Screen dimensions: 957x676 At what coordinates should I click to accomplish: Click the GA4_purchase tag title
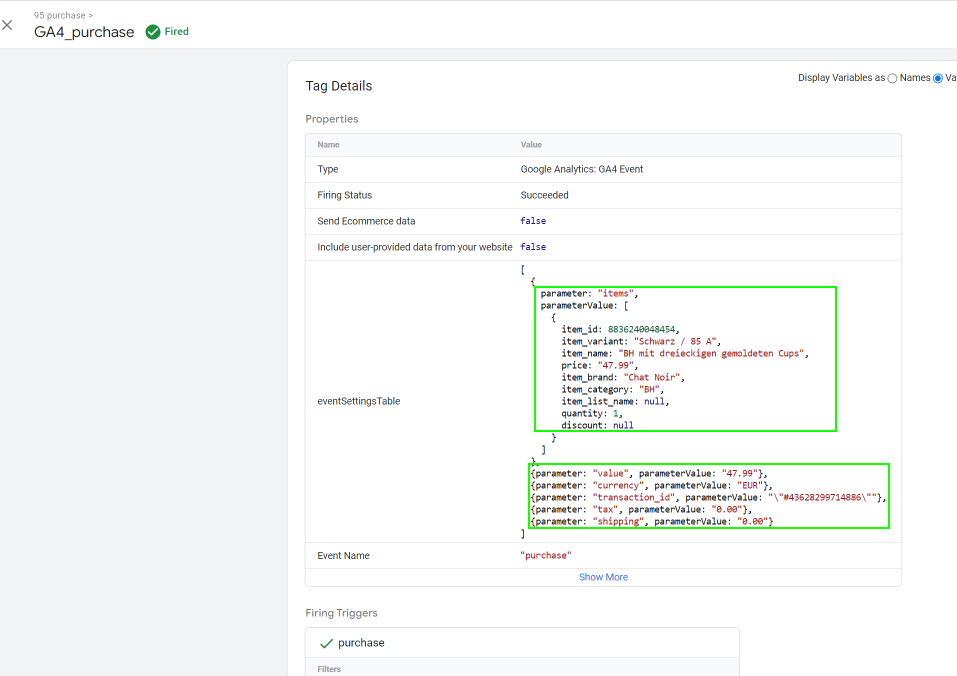pos(84,32)
